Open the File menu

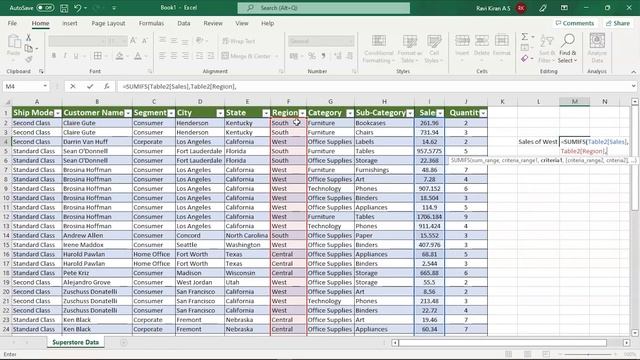coord(12,23)
